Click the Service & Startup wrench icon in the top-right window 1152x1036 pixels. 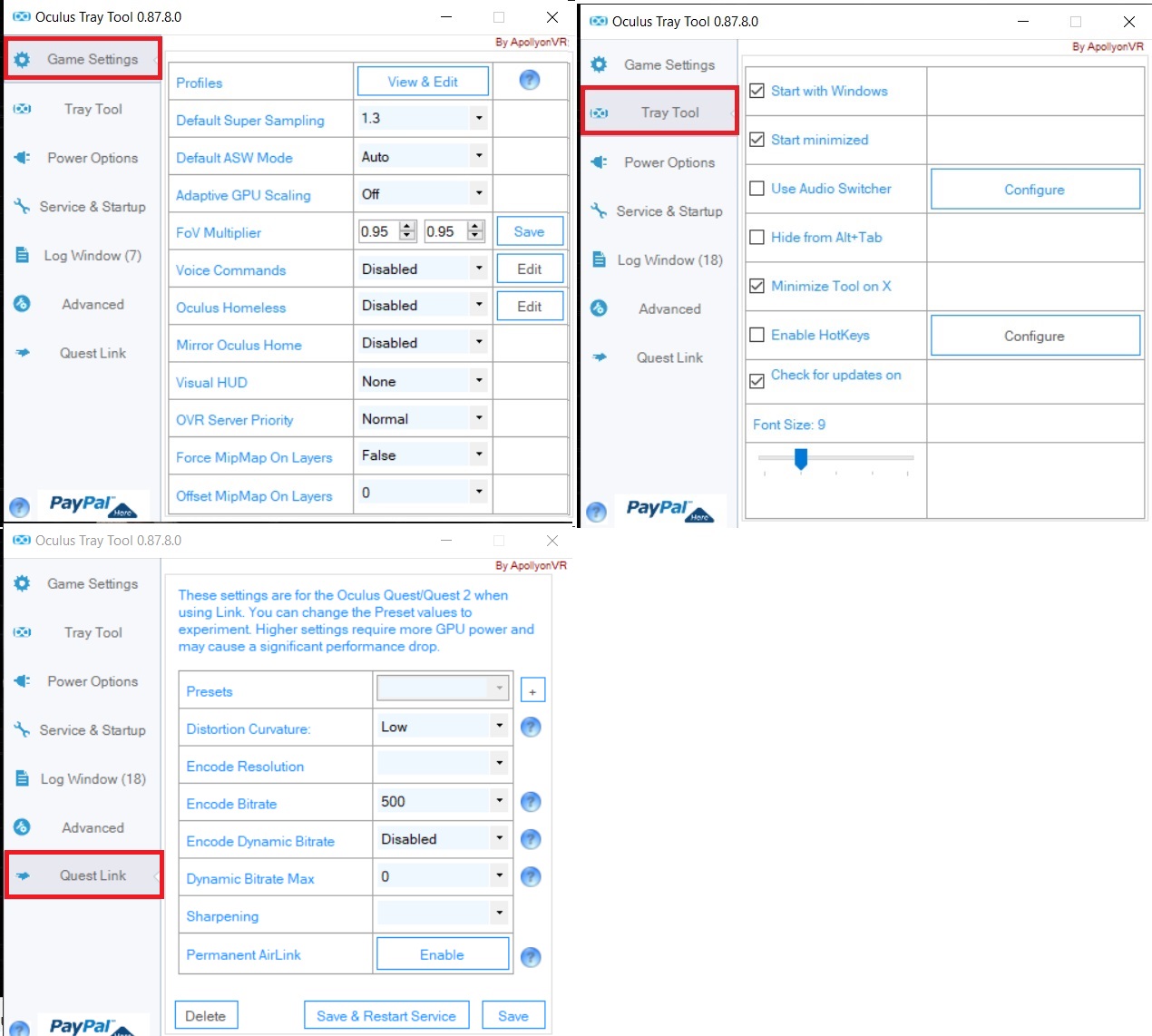(x=599, y=211)
